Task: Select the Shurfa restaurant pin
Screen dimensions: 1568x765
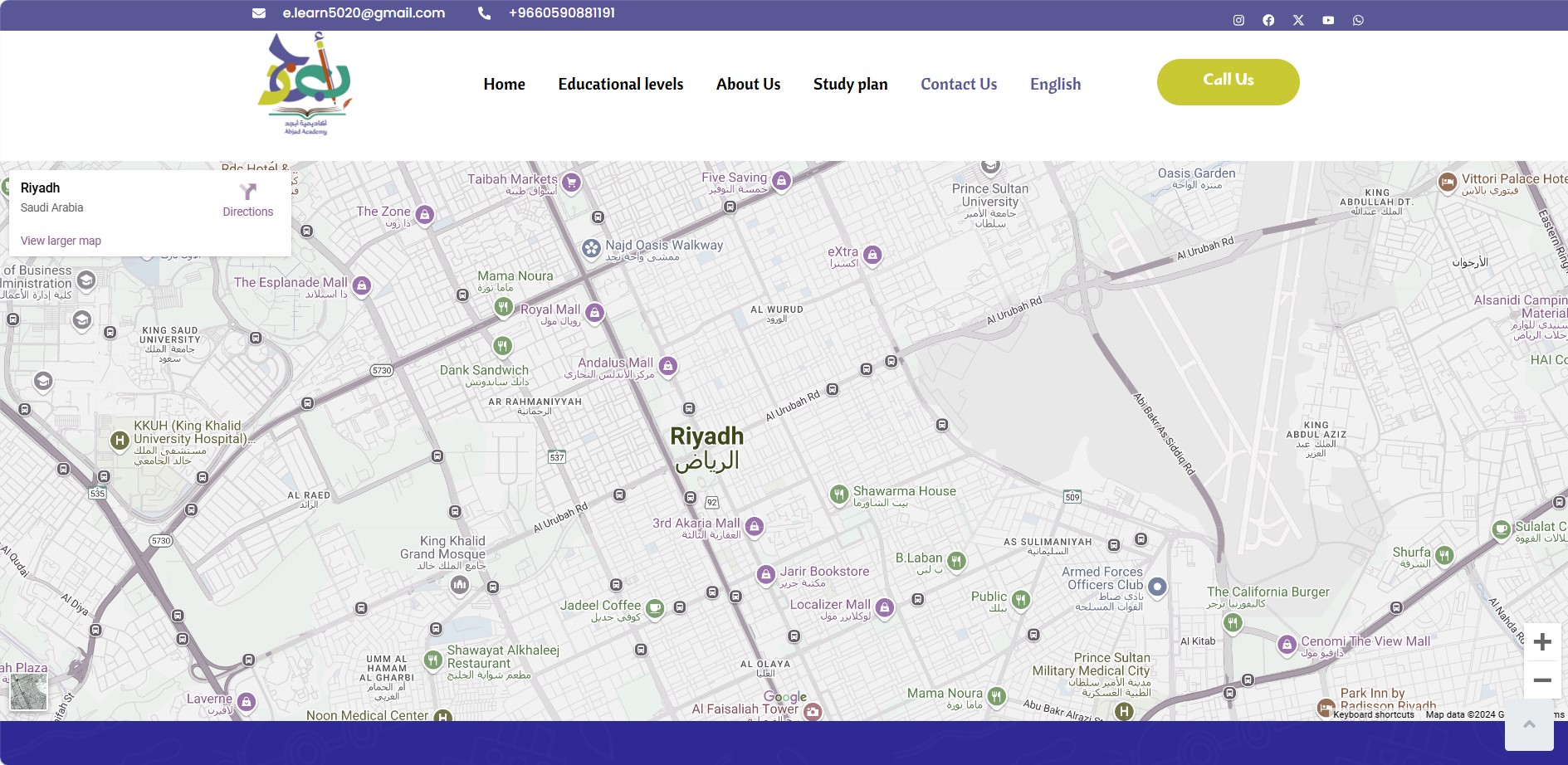Action: click(x=1444, y=555)
